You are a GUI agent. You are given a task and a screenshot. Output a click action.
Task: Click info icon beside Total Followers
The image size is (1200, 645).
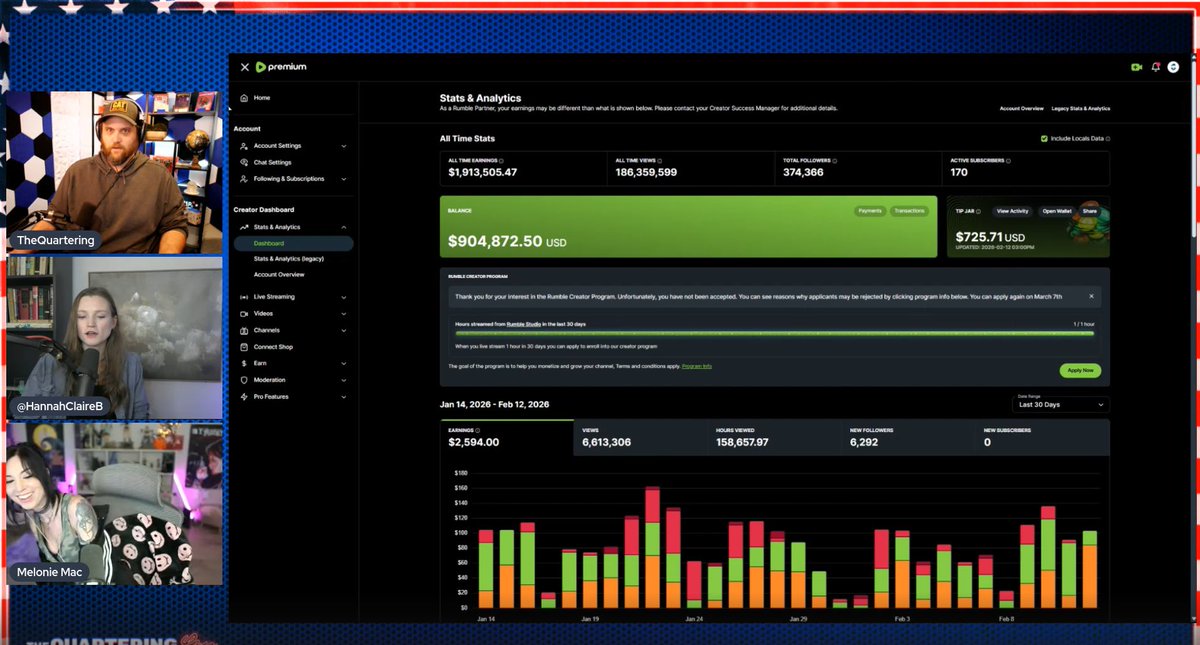tap(834, 160)
